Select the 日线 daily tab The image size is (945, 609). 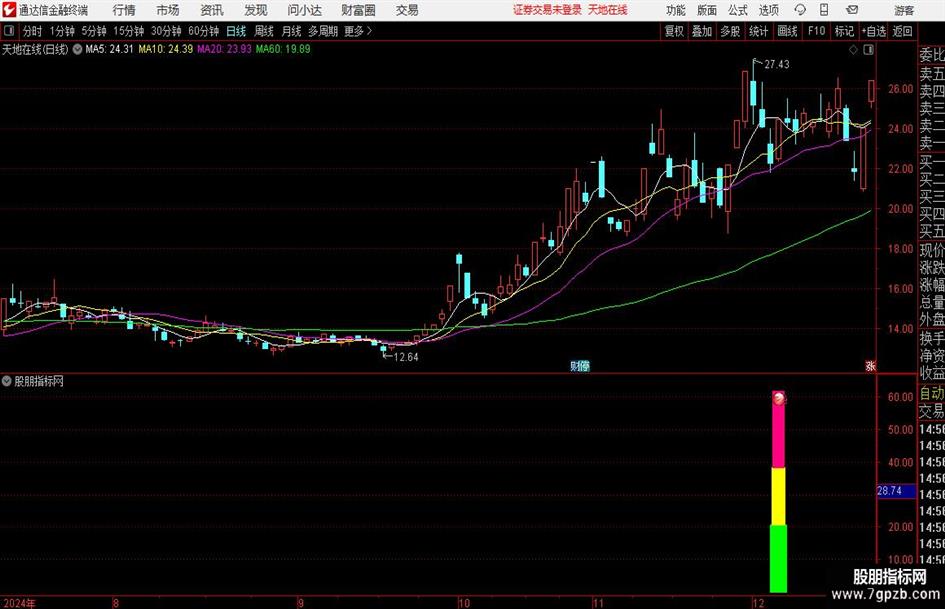[236, 31]
